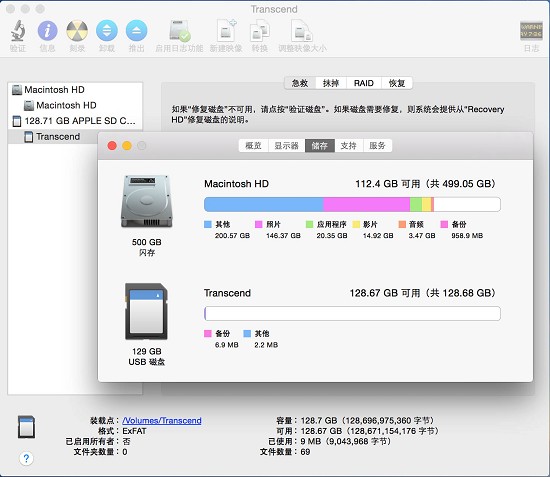Click the Resize Image (调整映像大小) icon
The height and width of the screenshot is (477, 550).
pos(302,31)
